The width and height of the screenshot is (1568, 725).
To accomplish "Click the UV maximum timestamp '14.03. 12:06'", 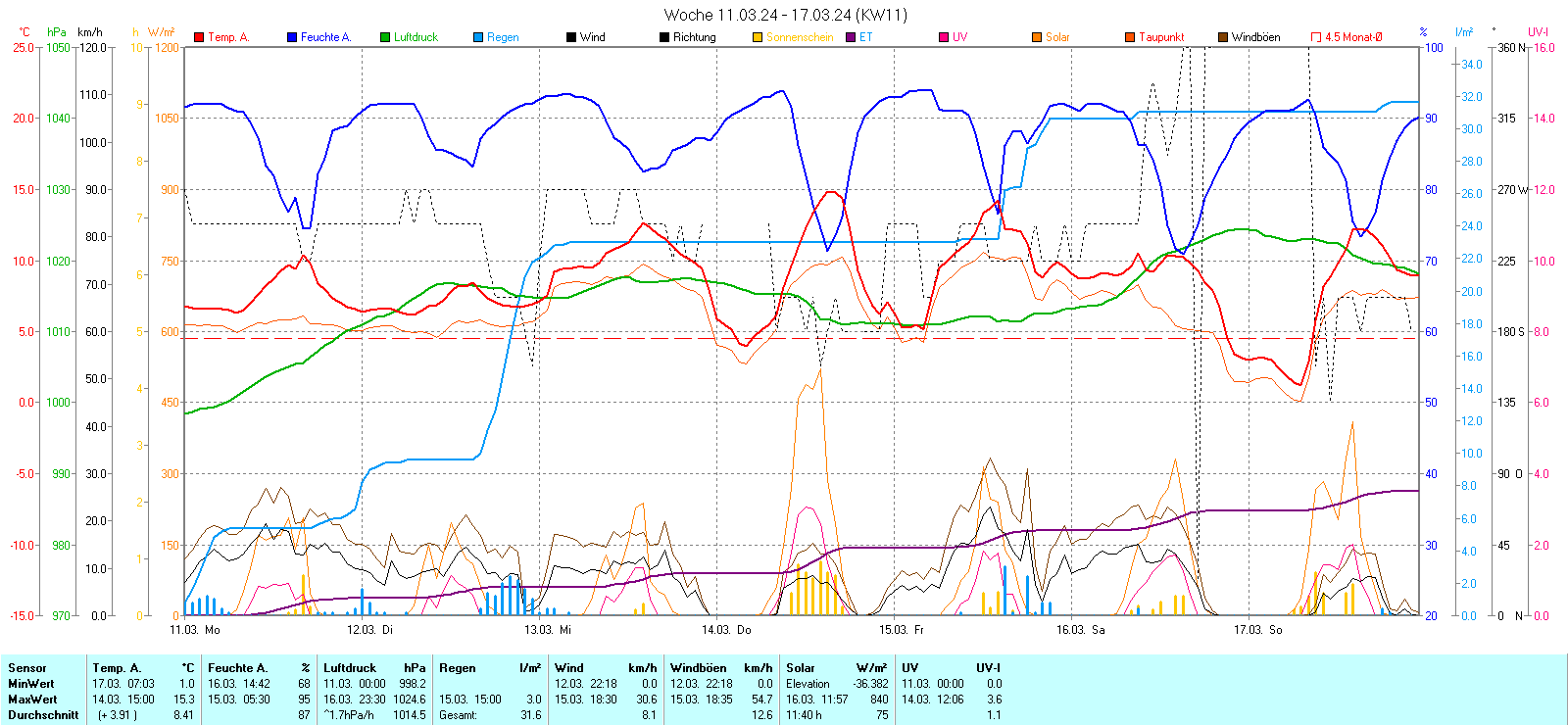I will coord(933,700).
